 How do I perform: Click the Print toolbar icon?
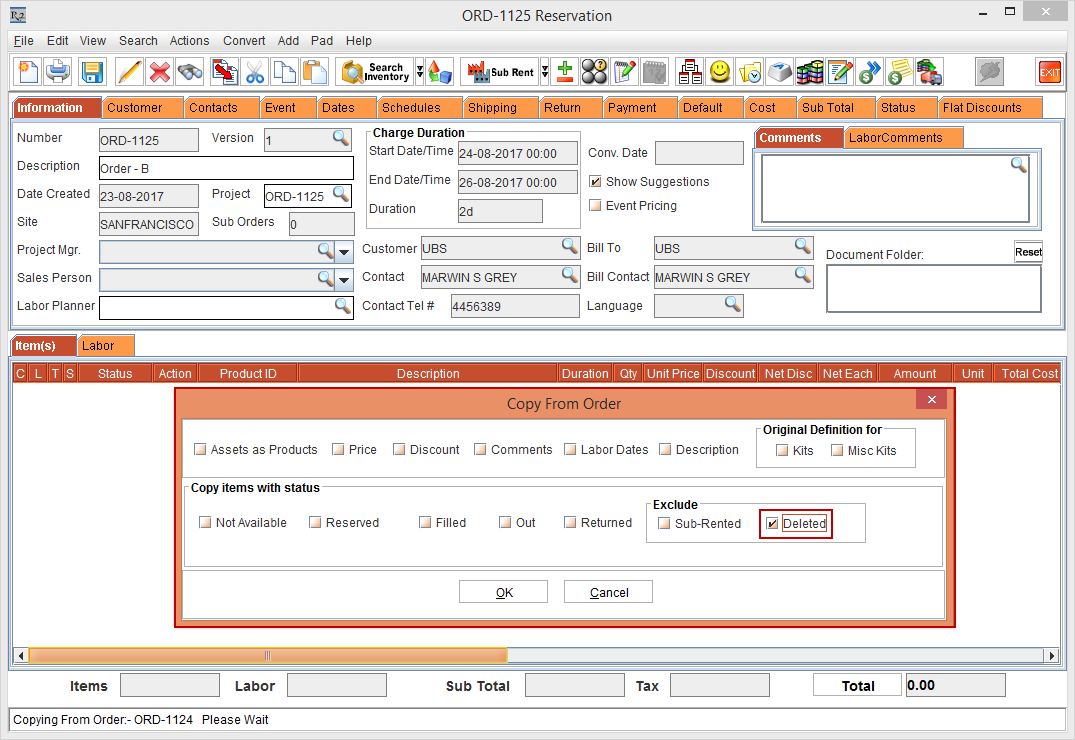click(59, 72)
